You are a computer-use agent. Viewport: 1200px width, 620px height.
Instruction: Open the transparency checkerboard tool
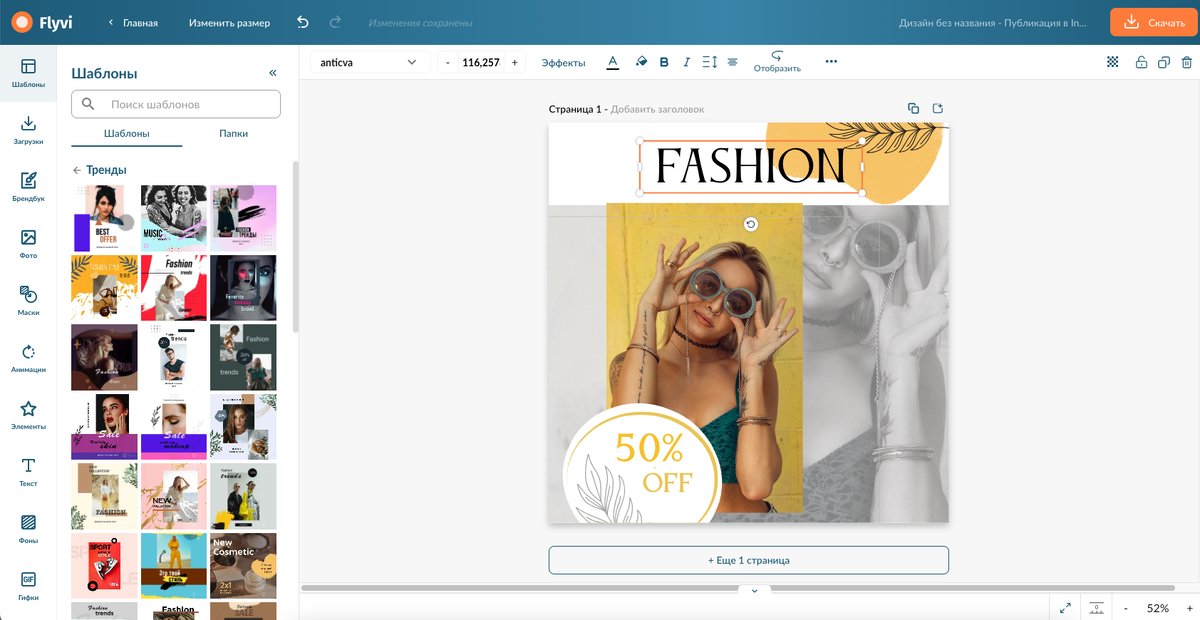pos(1112,62)
